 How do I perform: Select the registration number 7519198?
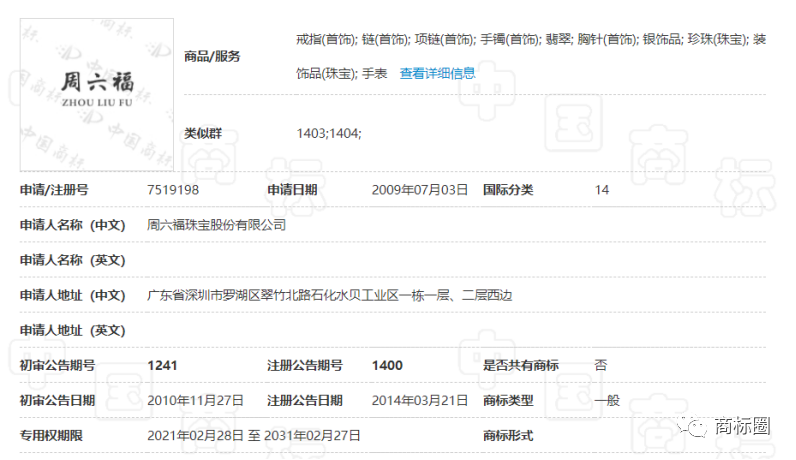click(173, 190)
